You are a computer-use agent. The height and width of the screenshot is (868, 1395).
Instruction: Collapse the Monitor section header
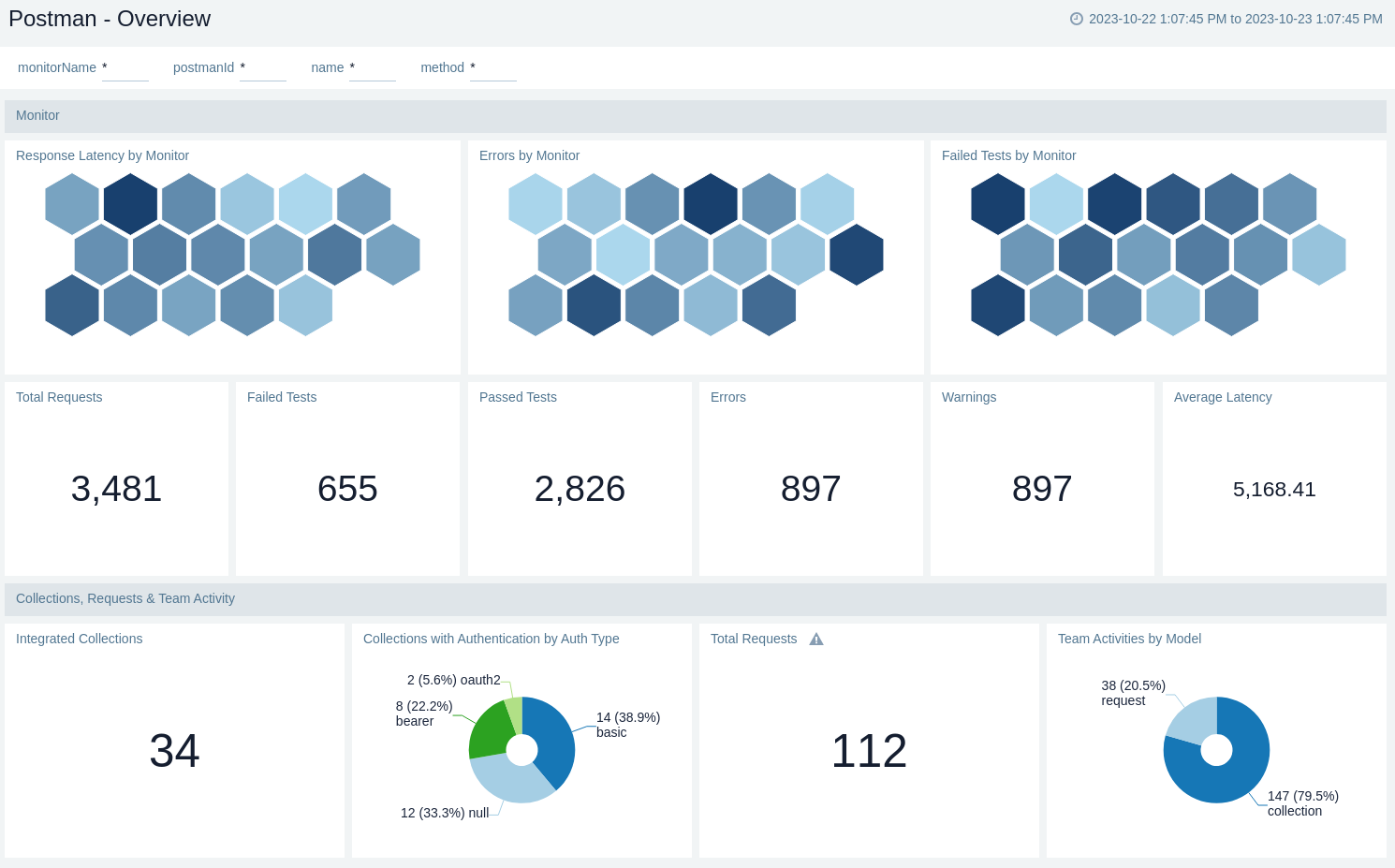(x=37, y=115)
